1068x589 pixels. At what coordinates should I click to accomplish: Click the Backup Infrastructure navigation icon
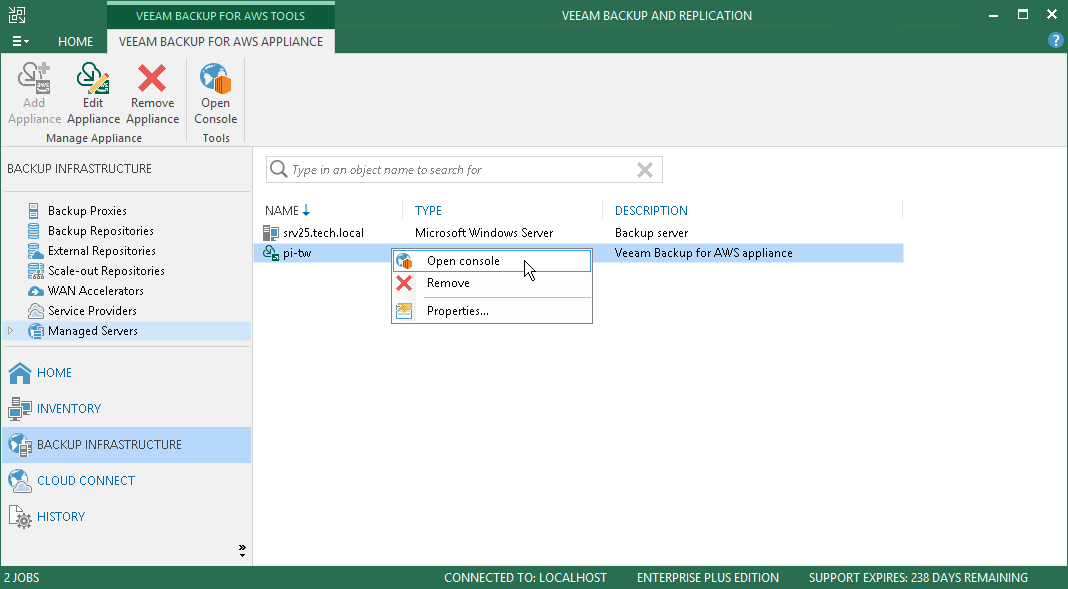tap(20, 445)
